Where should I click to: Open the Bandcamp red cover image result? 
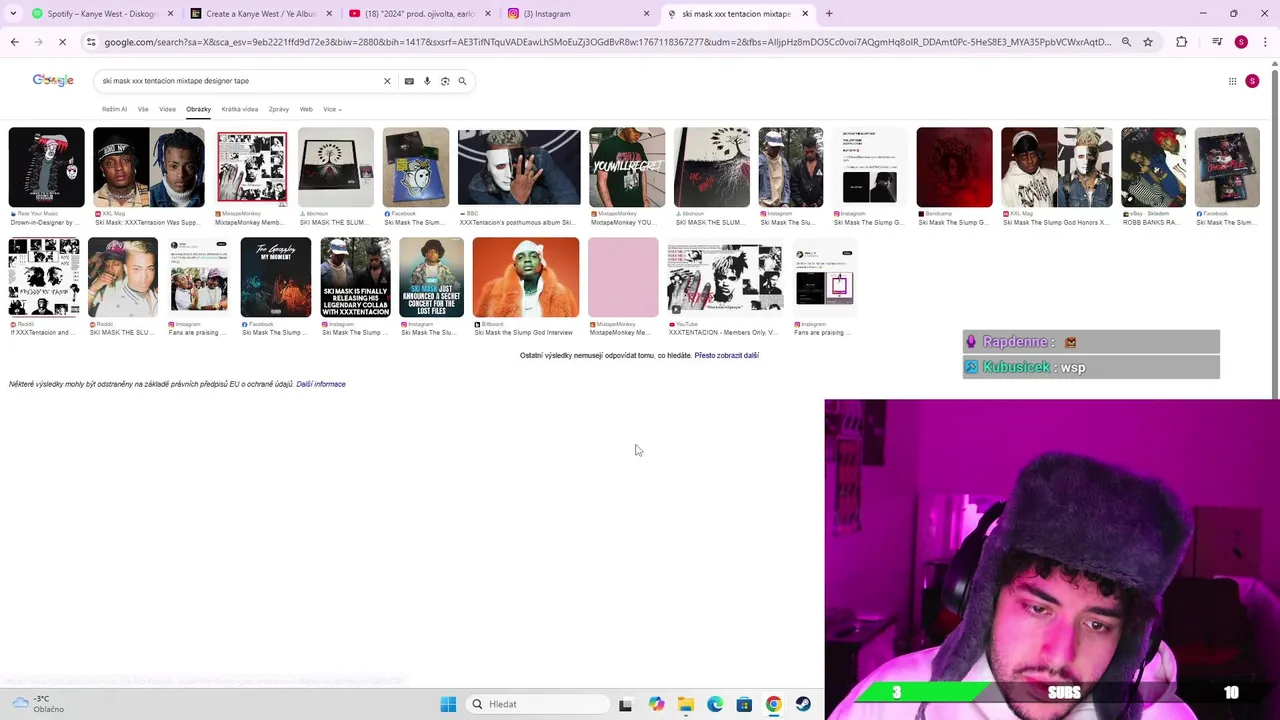pos(954,167)
